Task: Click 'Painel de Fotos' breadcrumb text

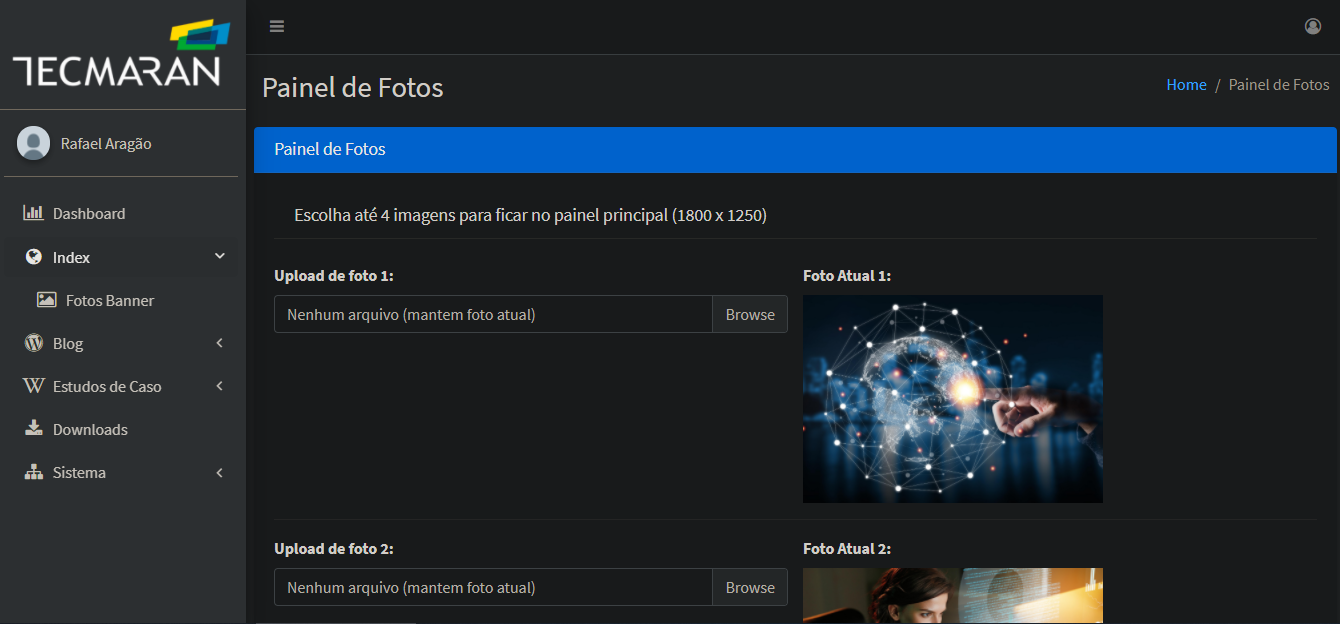Action: (x=1279, y=85)
